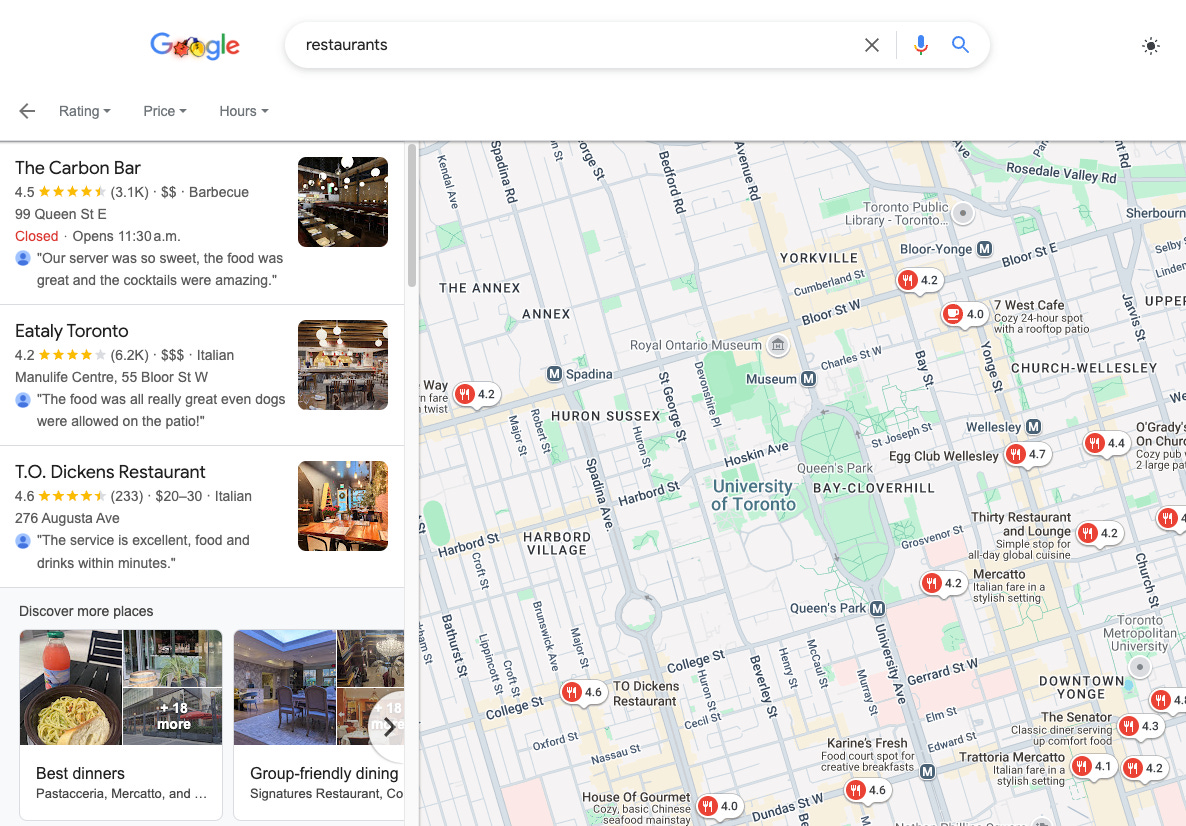Click the '99 Queen St E' address
This screenshot has width=1186, height=826.
pos(61,214)
